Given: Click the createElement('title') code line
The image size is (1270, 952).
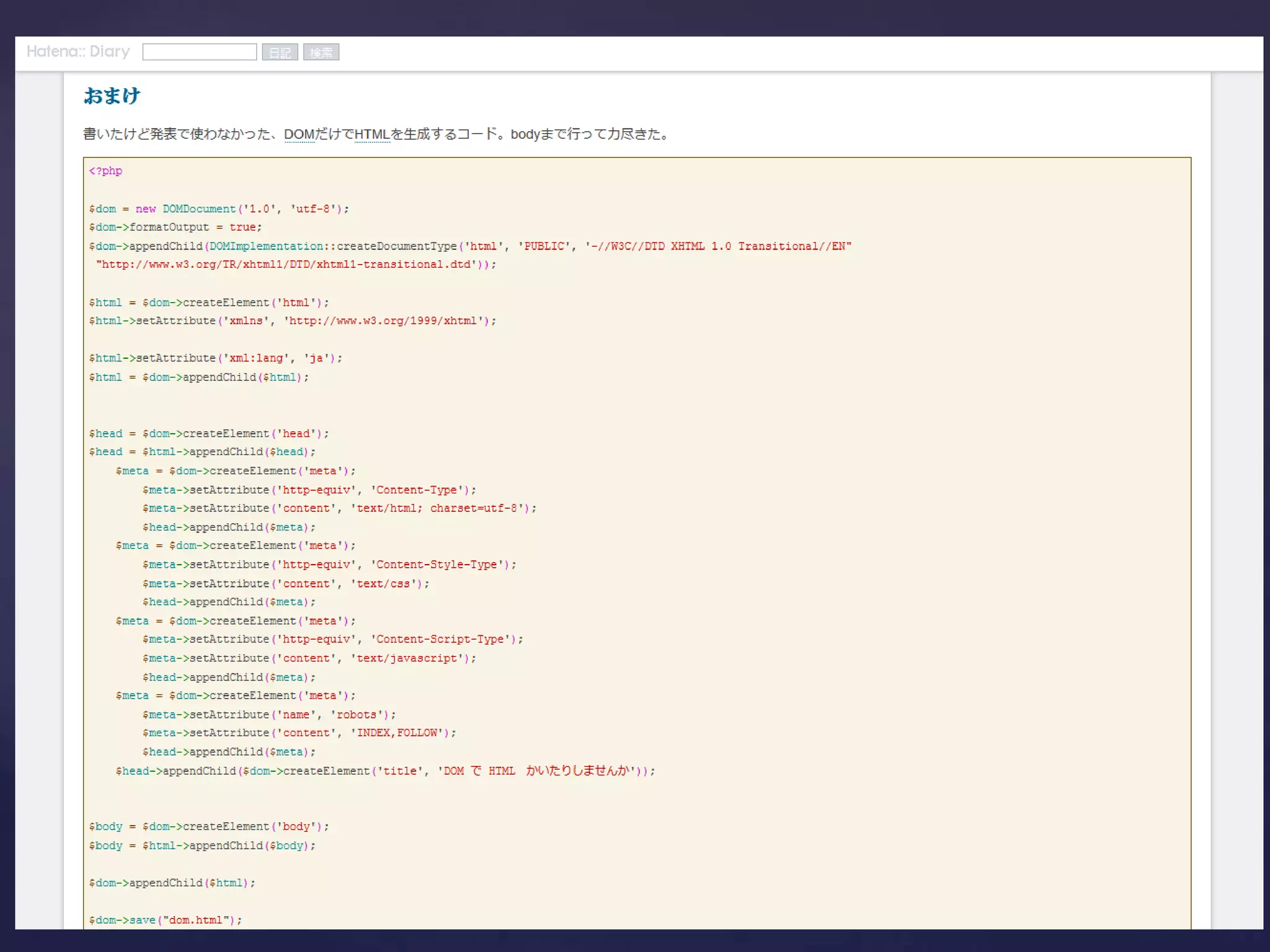Looking at the screenshot, I should pos(384,771).
